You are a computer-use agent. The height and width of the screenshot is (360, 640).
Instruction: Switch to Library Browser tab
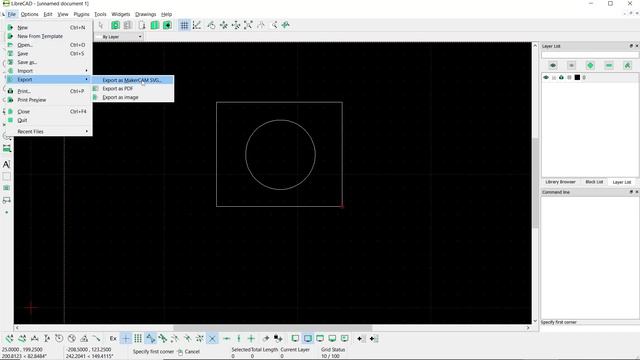pos(560,182)
